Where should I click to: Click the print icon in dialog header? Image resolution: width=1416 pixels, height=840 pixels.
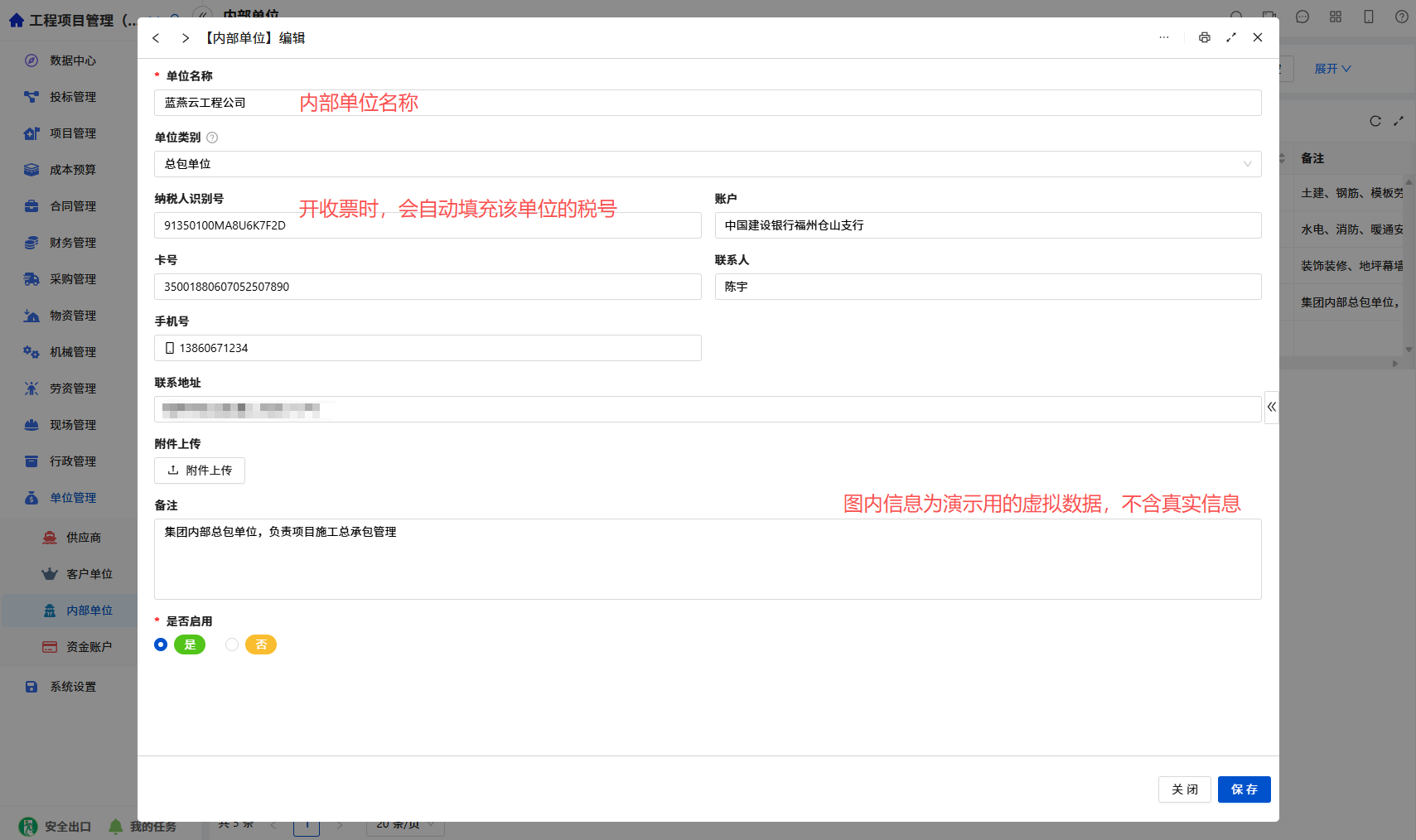pos(1204,37)
